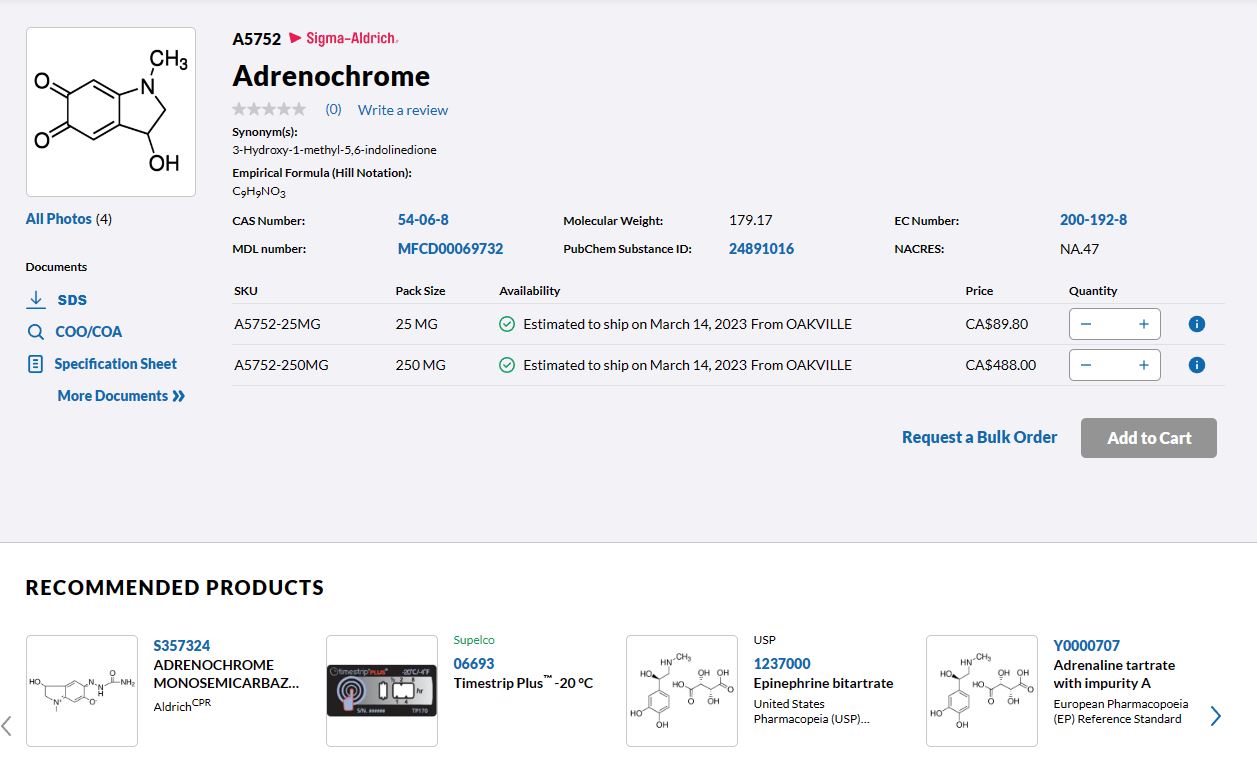Click the molecular weight value 179.17
The width and height of the screenshot is (1257, 763).
click(751, 220)
